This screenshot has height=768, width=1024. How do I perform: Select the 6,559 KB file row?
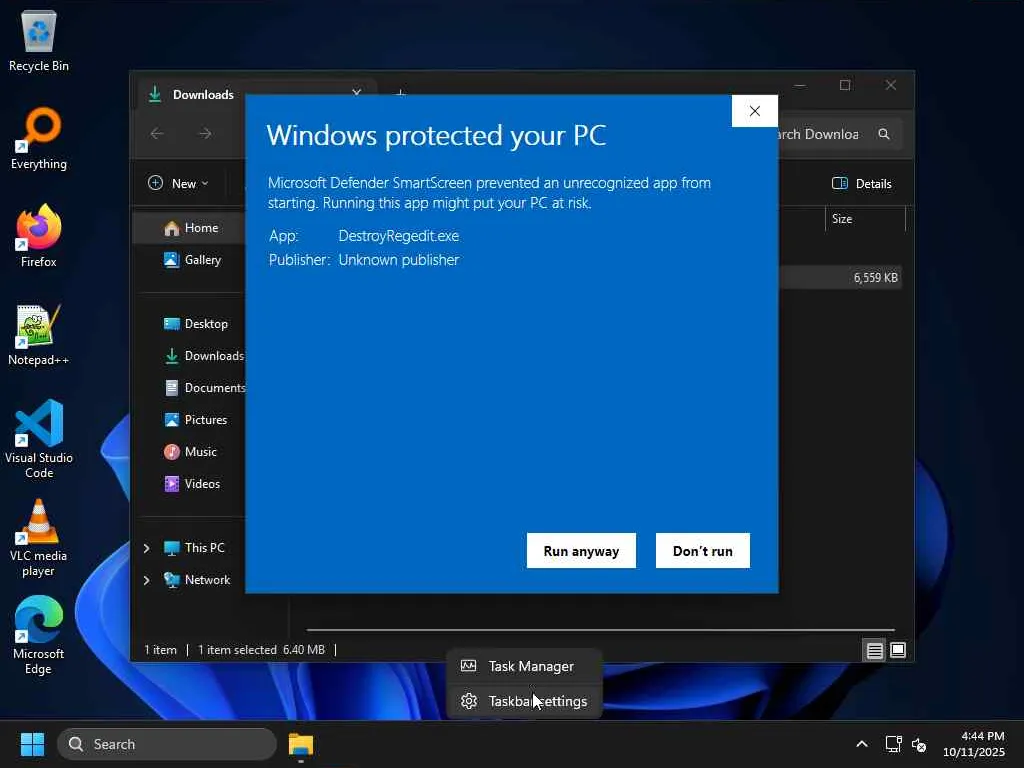click(840, 278)
